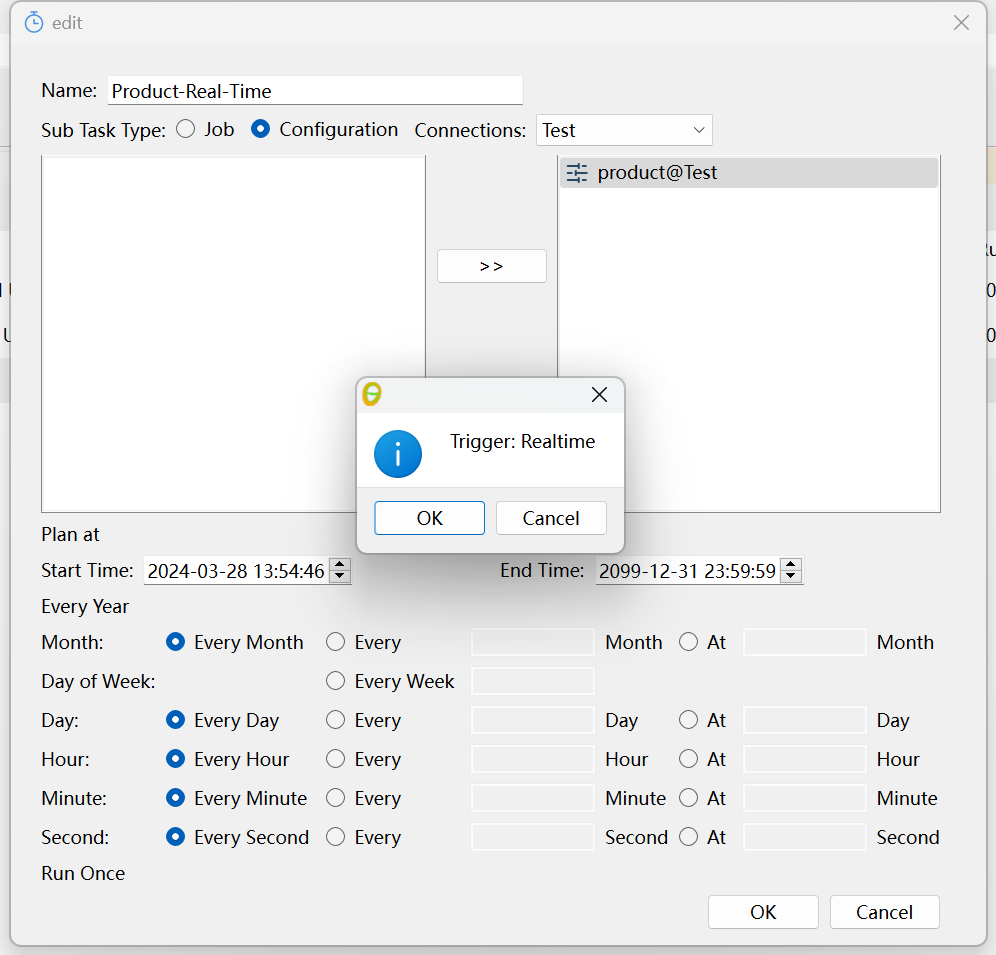Enable Every Week for Day of Week

pos(335,681)
